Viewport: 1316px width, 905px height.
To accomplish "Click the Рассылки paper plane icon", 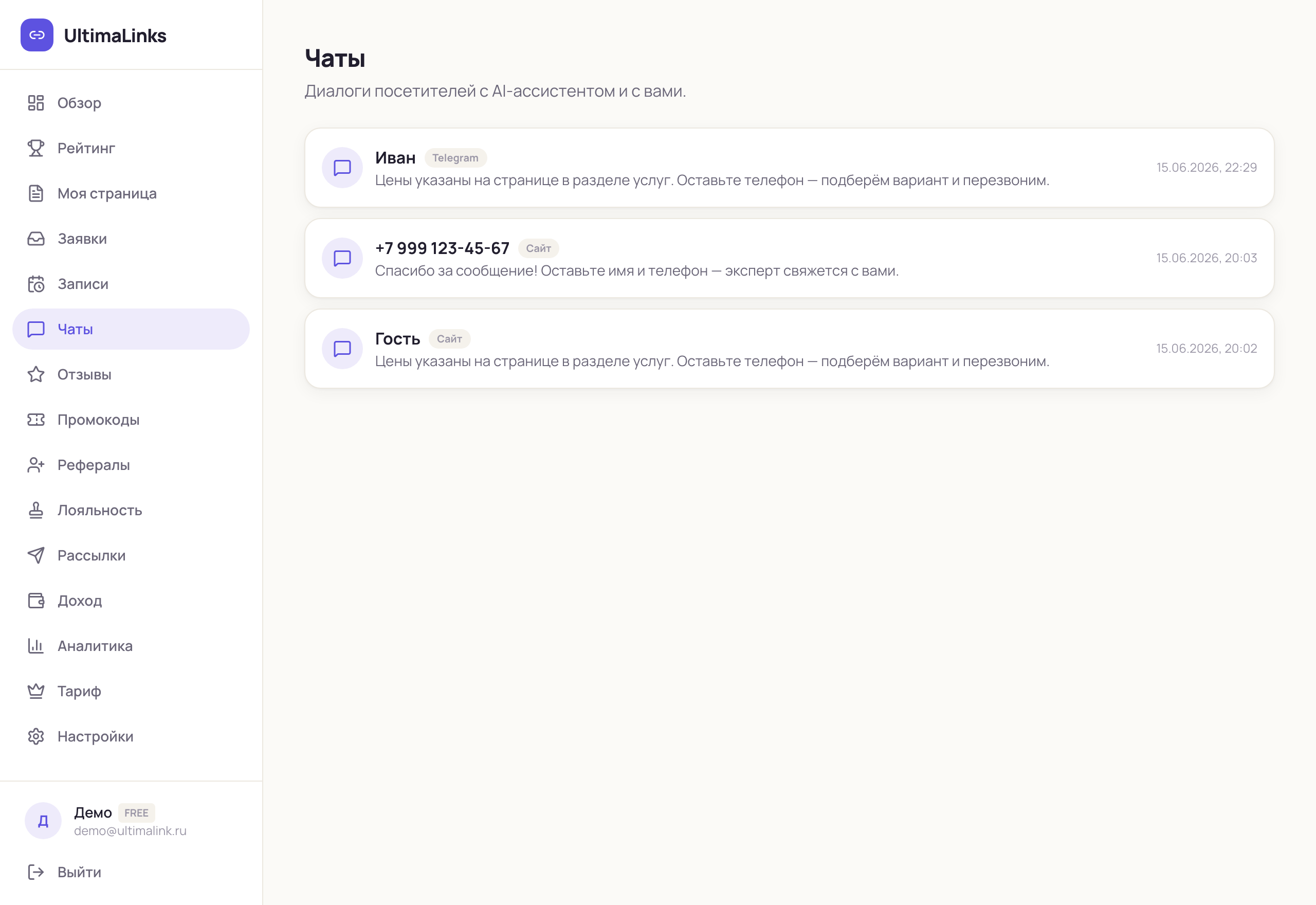I will [x=35, y=556].
